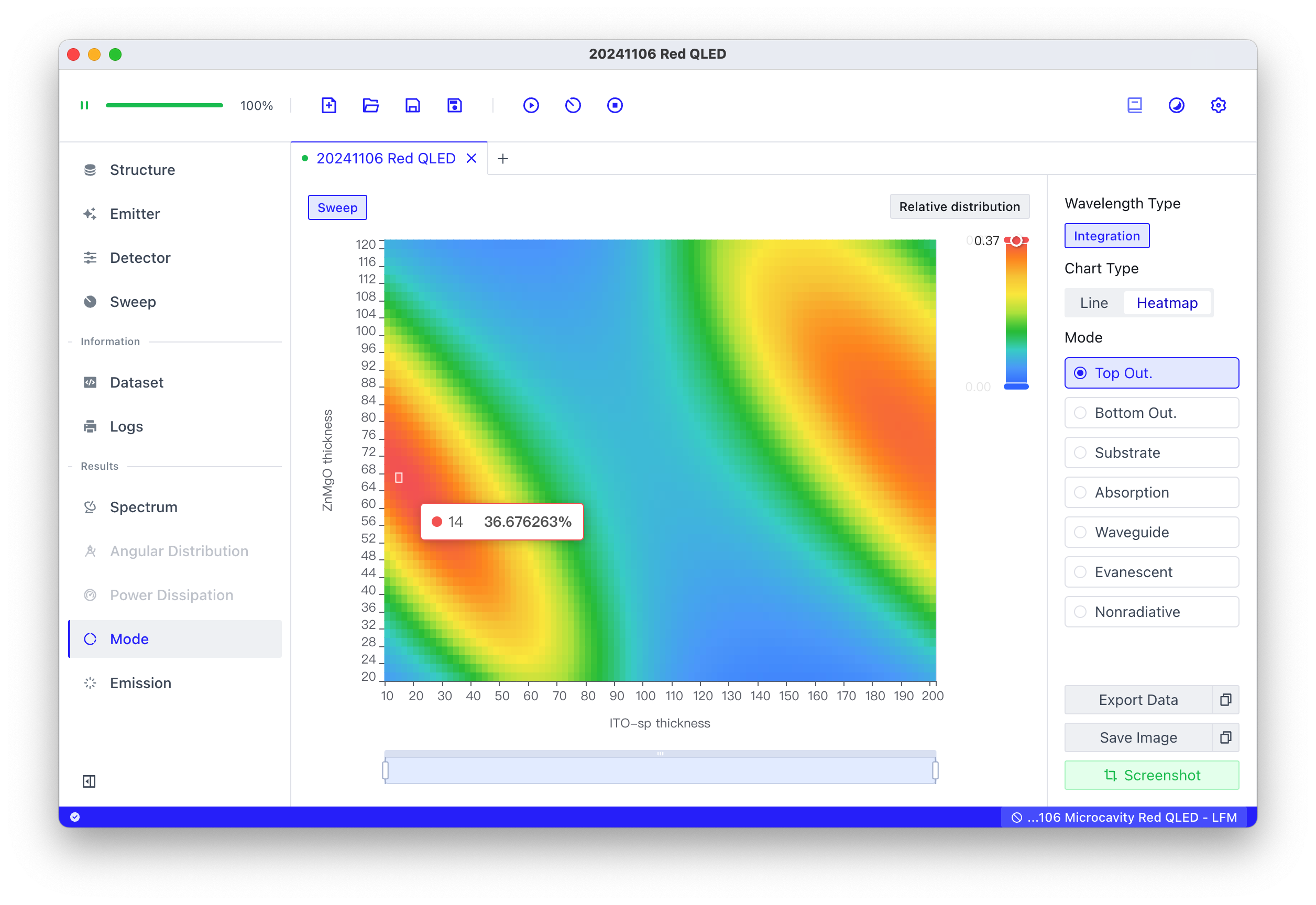Screen dimensions: 1316x905
Task: Close the 20241106 Red QLED tab
Action: (x=471, y=159)
